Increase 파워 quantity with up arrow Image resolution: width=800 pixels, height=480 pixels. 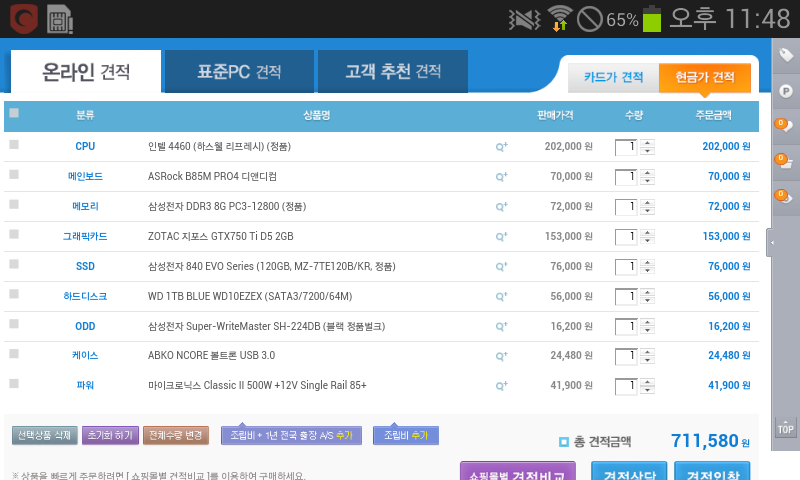[647, 382]
